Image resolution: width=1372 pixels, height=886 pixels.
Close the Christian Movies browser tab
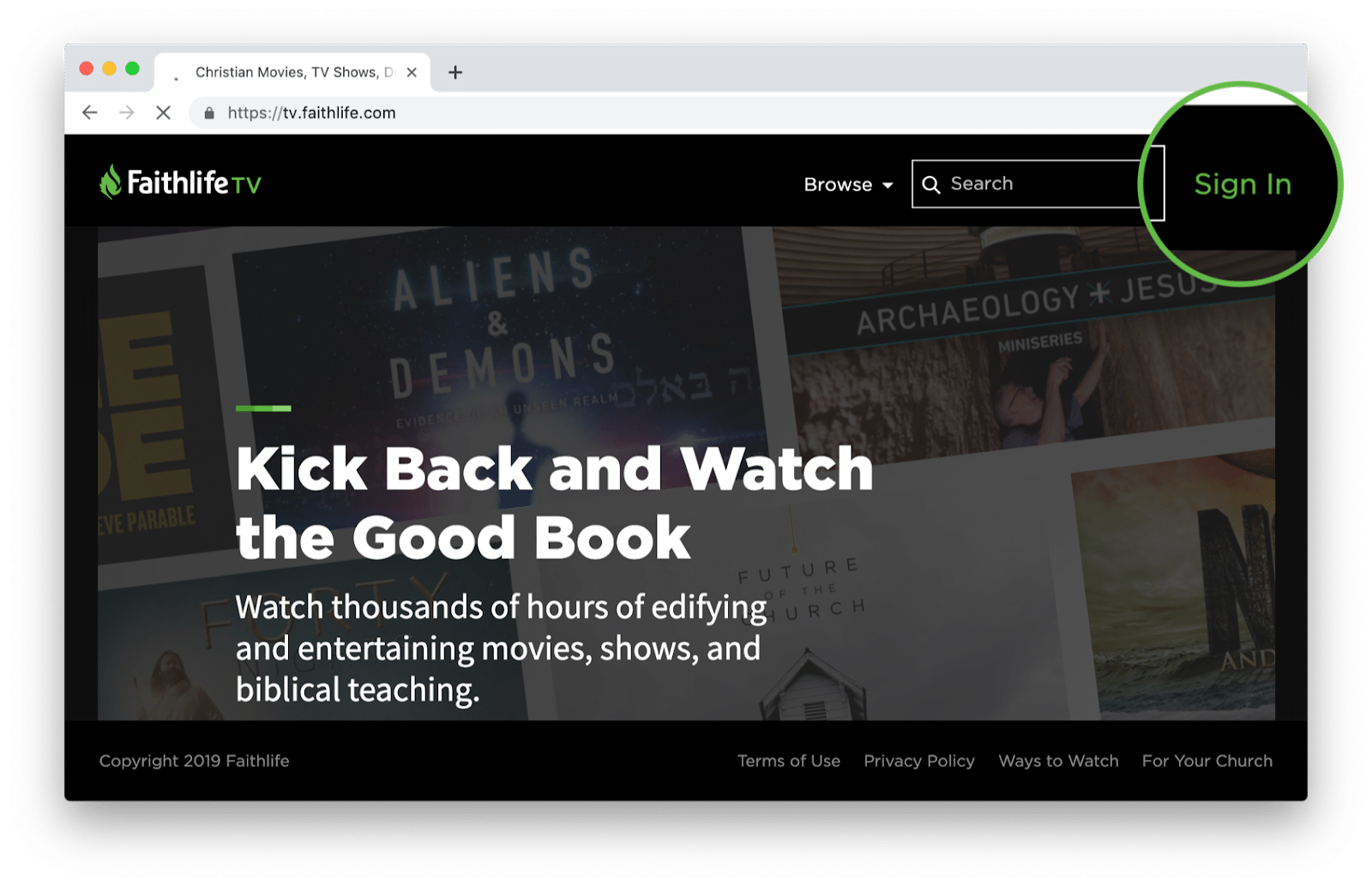pos(412,72)
